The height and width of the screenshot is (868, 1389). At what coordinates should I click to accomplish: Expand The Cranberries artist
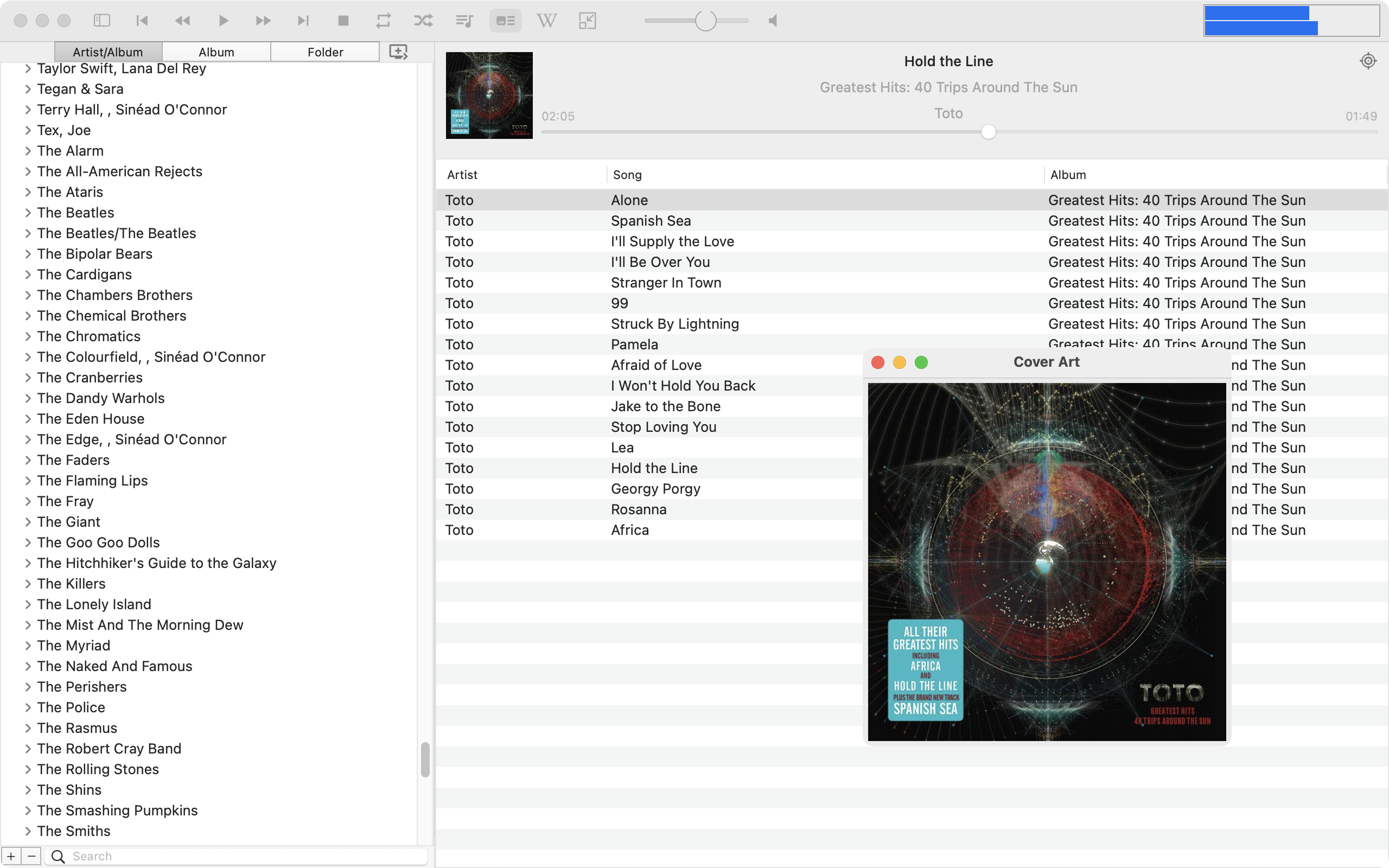(28, 378)
